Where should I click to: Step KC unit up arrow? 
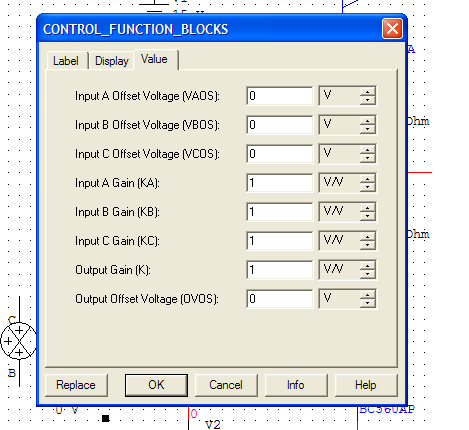coord(368,237)
